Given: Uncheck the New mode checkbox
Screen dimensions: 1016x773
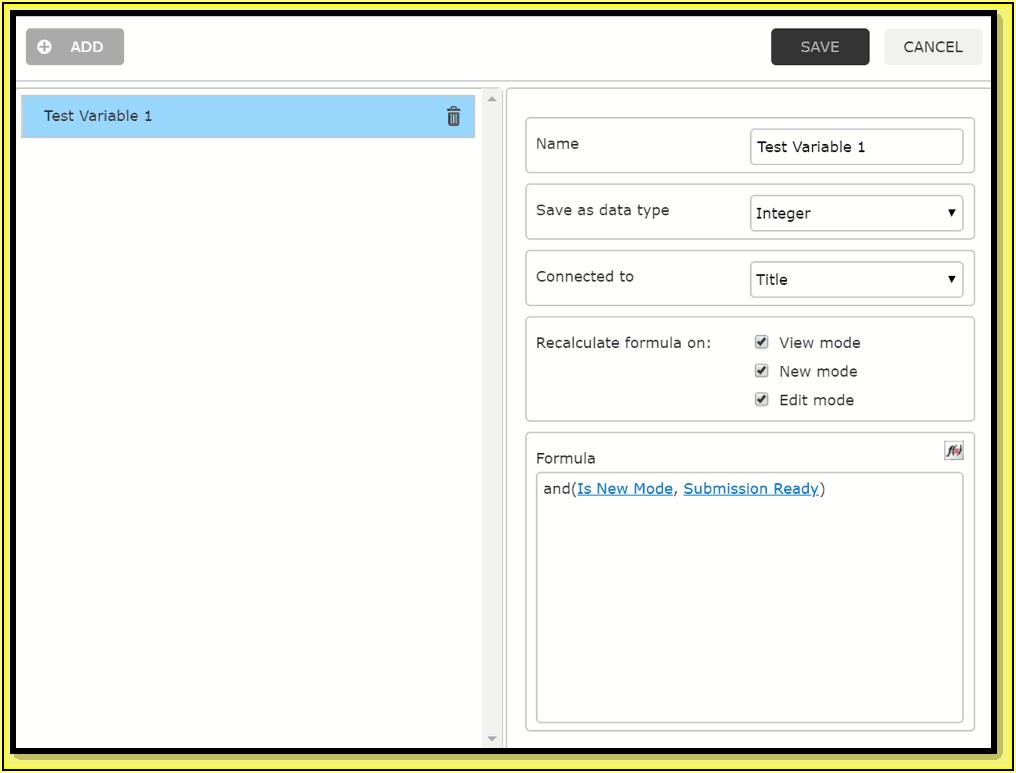Looking at the screenshot, I should pos(761,371).
